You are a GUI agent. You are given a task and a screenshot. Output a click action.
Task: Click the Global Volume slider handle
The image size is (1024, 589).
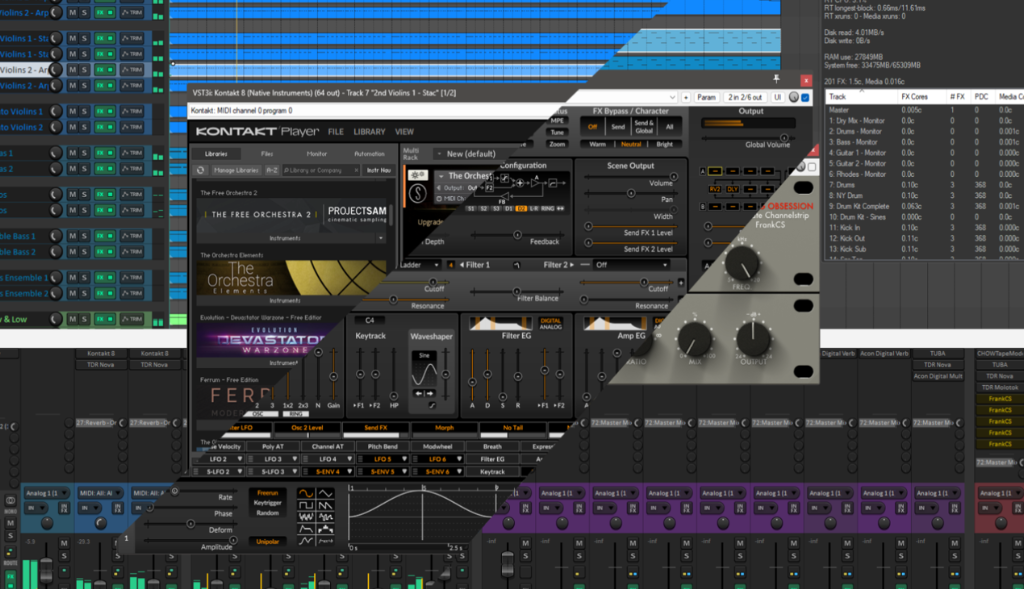point(784,138)
